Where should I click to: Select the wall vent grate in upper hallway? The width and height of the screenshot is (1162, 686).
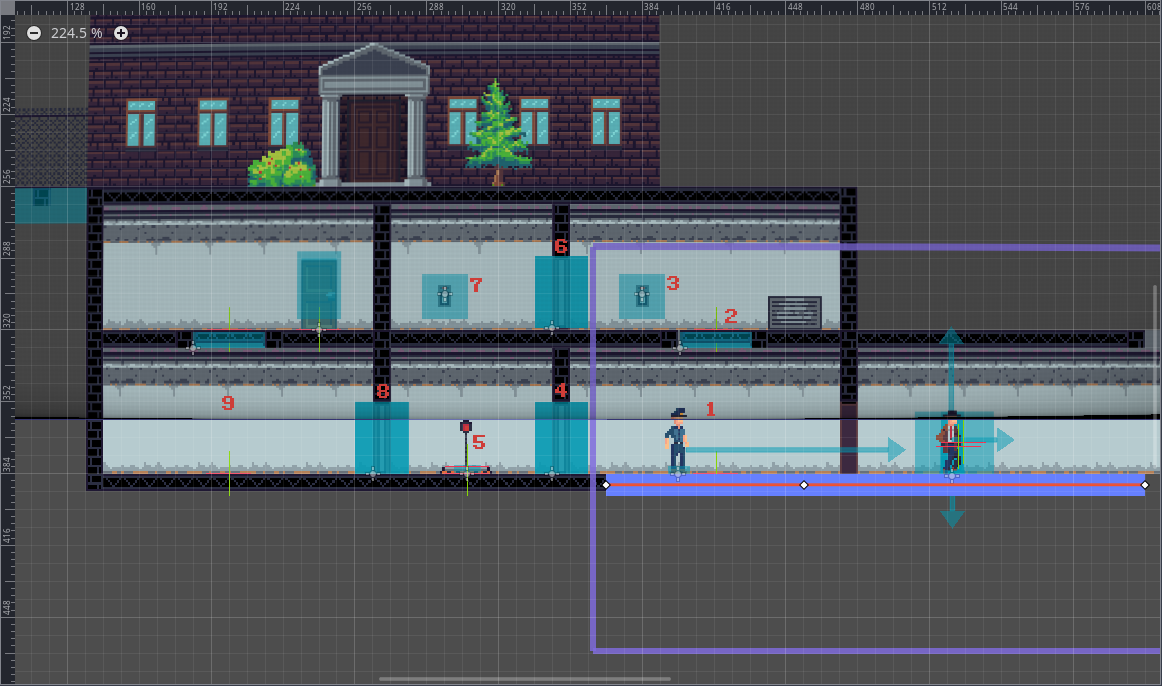coord(794,312)
